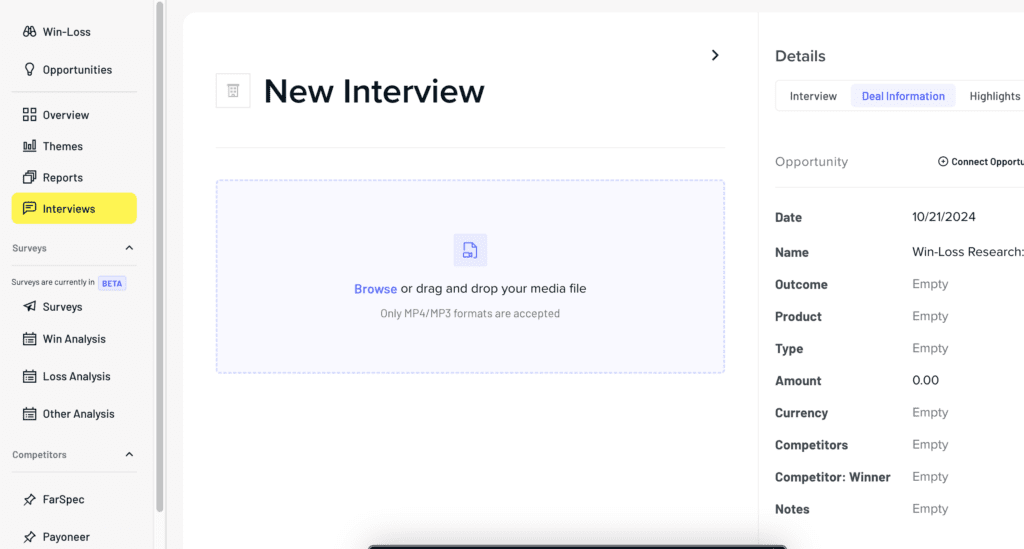The width and height of the screenshot is (1024, 549).
Task: Click the building icon beside New Interview
Action: [233, 91]
